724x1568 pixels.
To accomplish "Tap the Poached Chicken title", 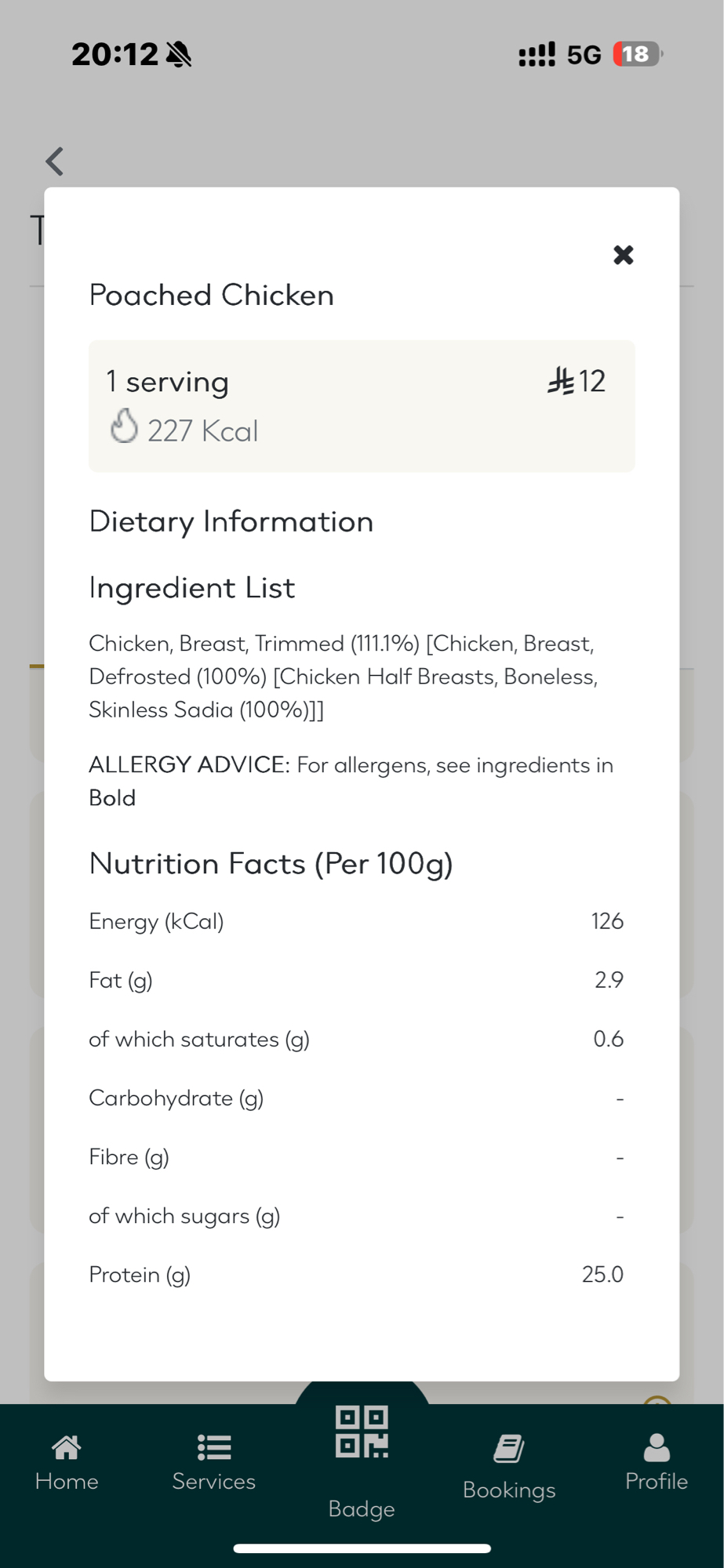I will (x=211, y=296).
